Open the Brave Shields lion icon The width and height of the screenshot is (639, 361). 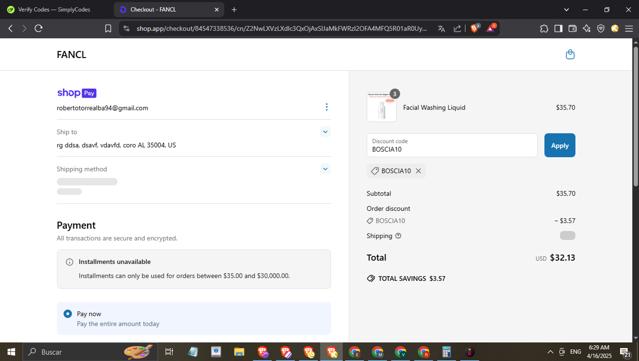[475, 28]
